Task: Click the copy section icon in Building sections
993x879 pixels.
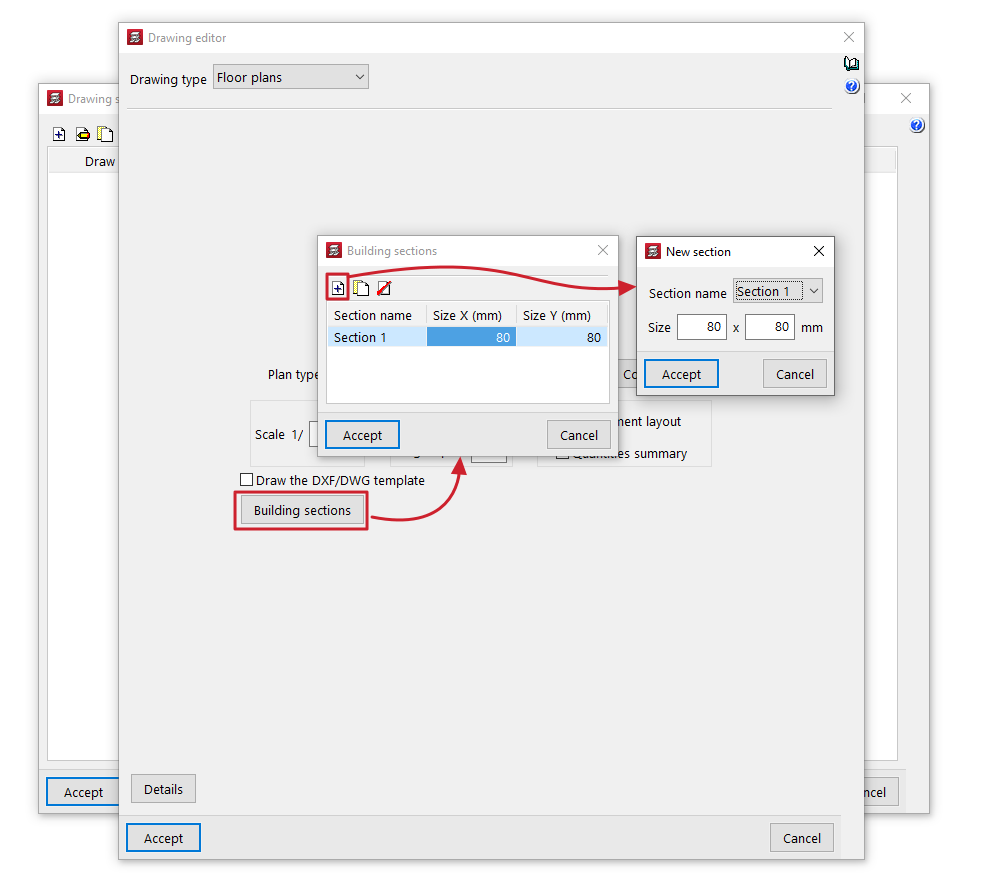Action: point(361,288)
